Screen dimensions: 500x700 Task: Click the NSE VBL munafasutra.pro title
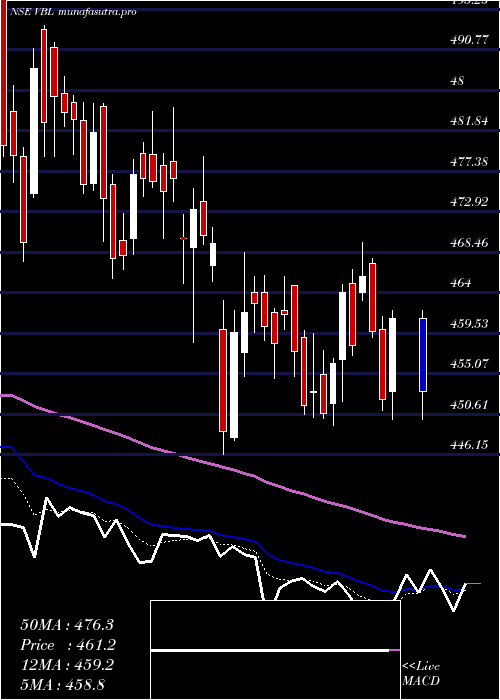73,12
